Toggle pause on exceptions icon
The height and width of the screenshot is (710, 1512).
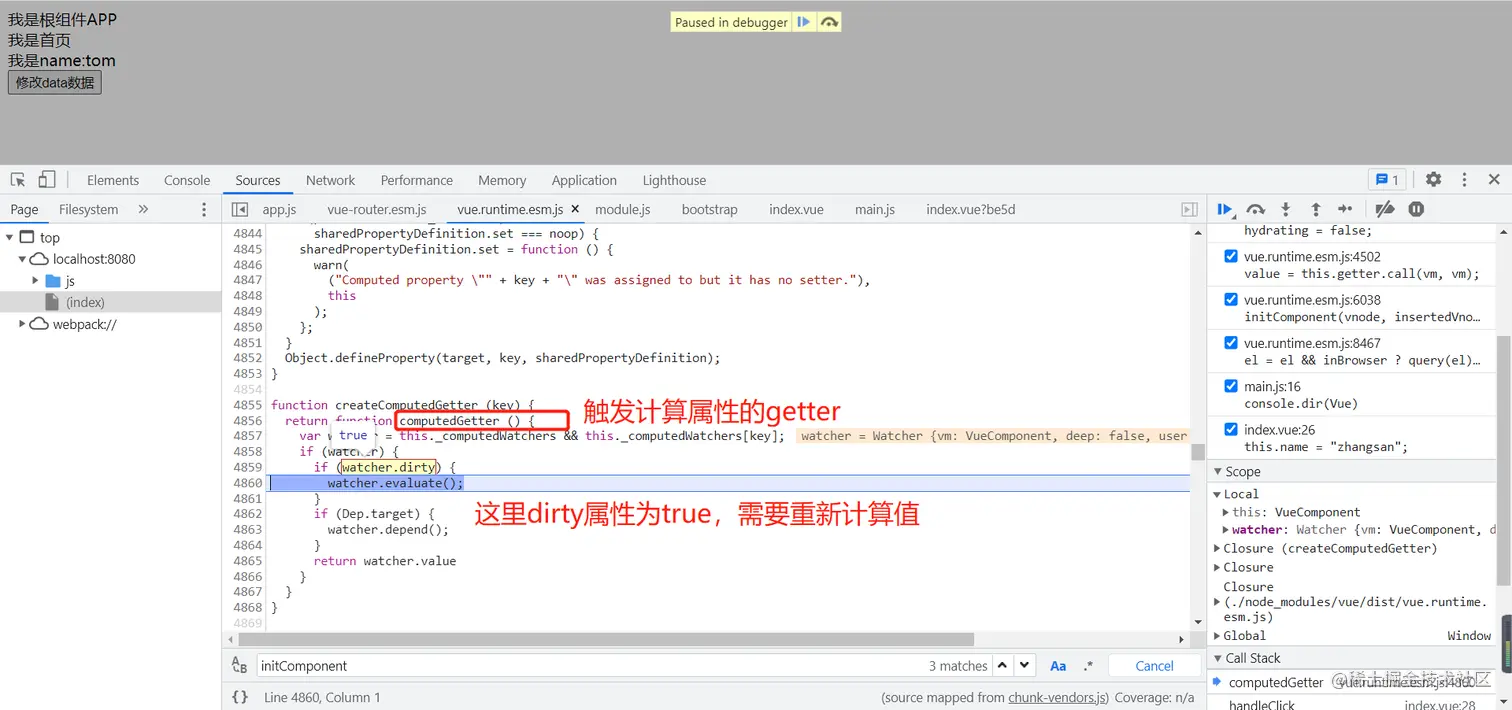pyautogui.click(x=1416, y=209)
